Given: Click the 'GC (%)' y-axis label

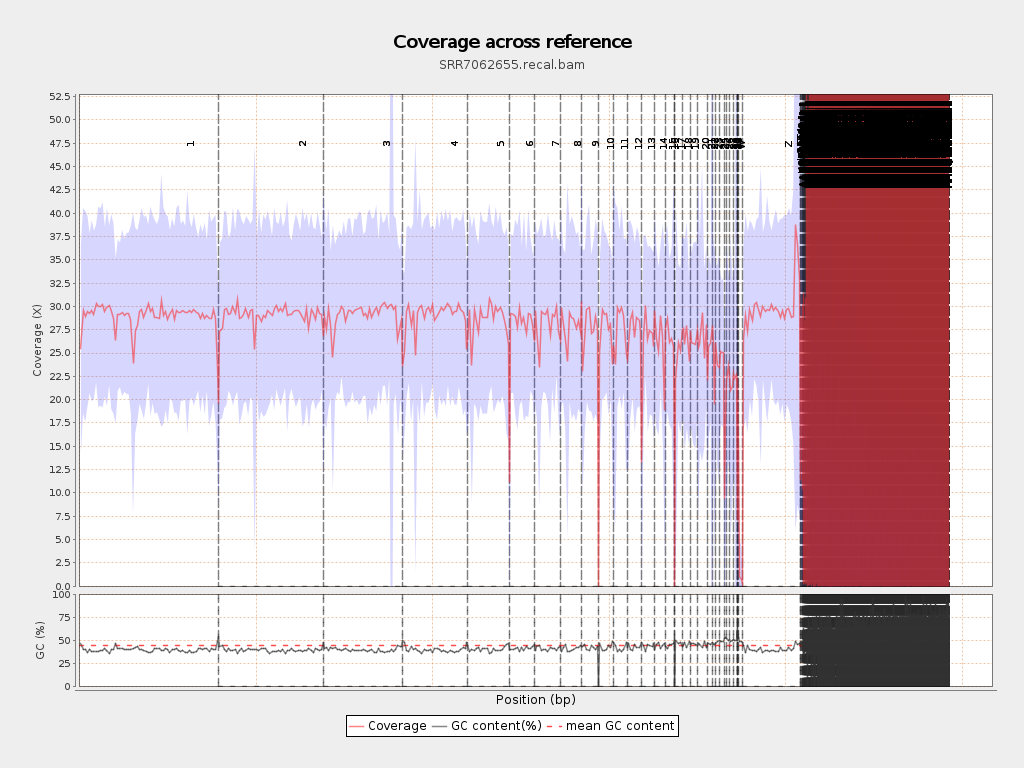Looking at the screenshot, I should coord(40,640).
